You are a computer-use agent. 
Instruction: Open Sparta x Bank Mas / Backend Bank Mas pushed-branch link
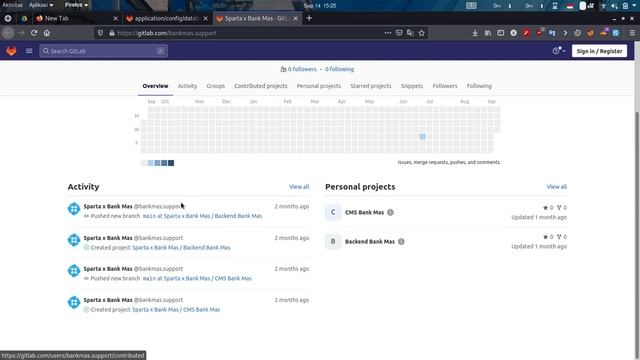click(x=213, y=216)
